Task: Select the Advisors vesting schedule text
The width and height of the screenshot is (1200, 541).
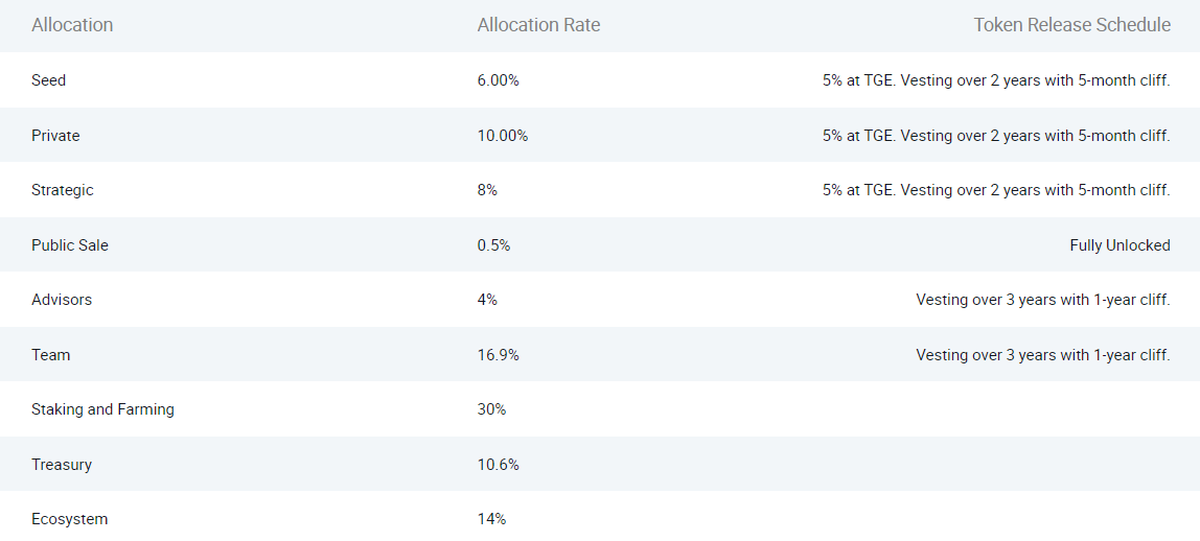Action: click(x=1043, y=300)
